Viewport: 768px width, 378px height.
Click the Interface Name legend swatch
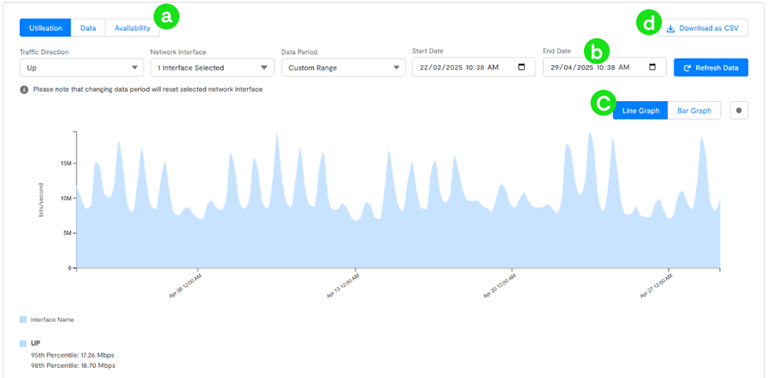click(x=23, y=319)
